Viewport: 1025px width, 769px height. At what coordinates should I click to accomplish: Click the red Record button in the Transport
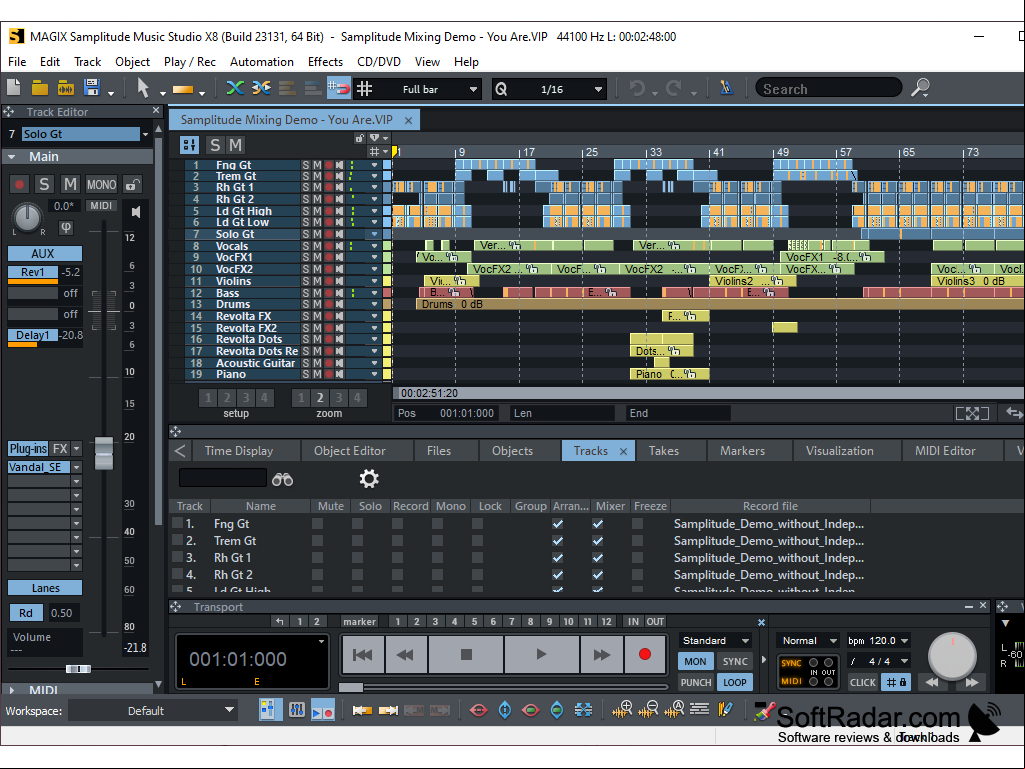tap(645, 655)
